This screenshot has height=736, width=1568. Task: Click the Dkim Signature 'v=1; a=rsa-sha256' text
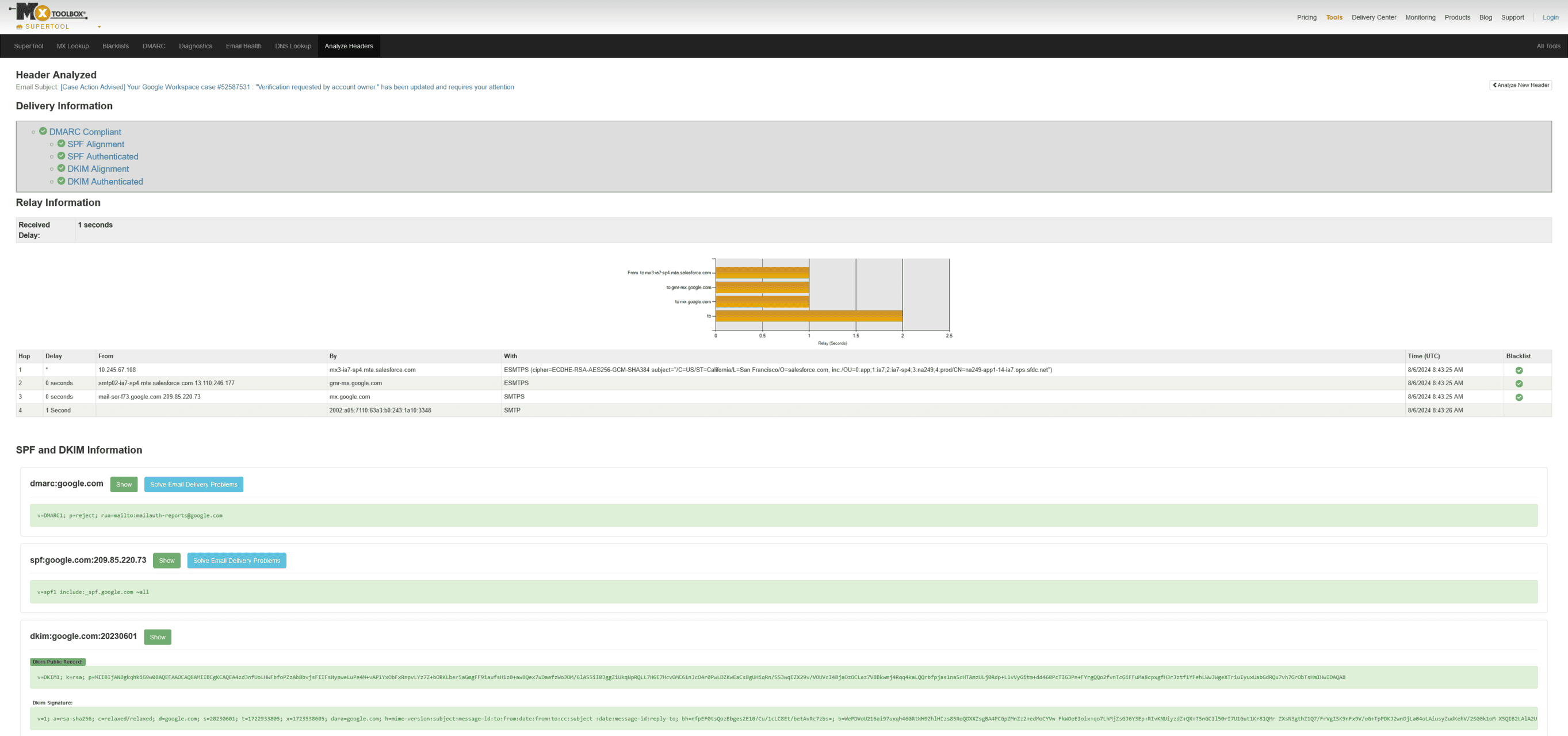(x=786, y=719)
